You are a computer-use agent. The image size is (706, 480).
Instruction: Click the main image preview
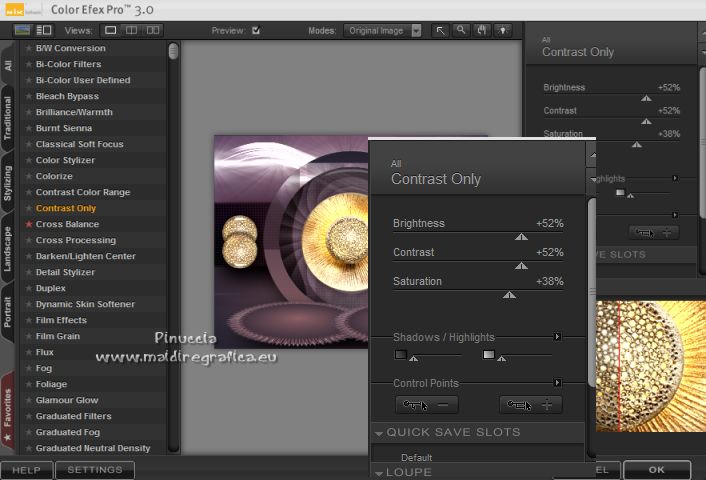click(291, 242)
